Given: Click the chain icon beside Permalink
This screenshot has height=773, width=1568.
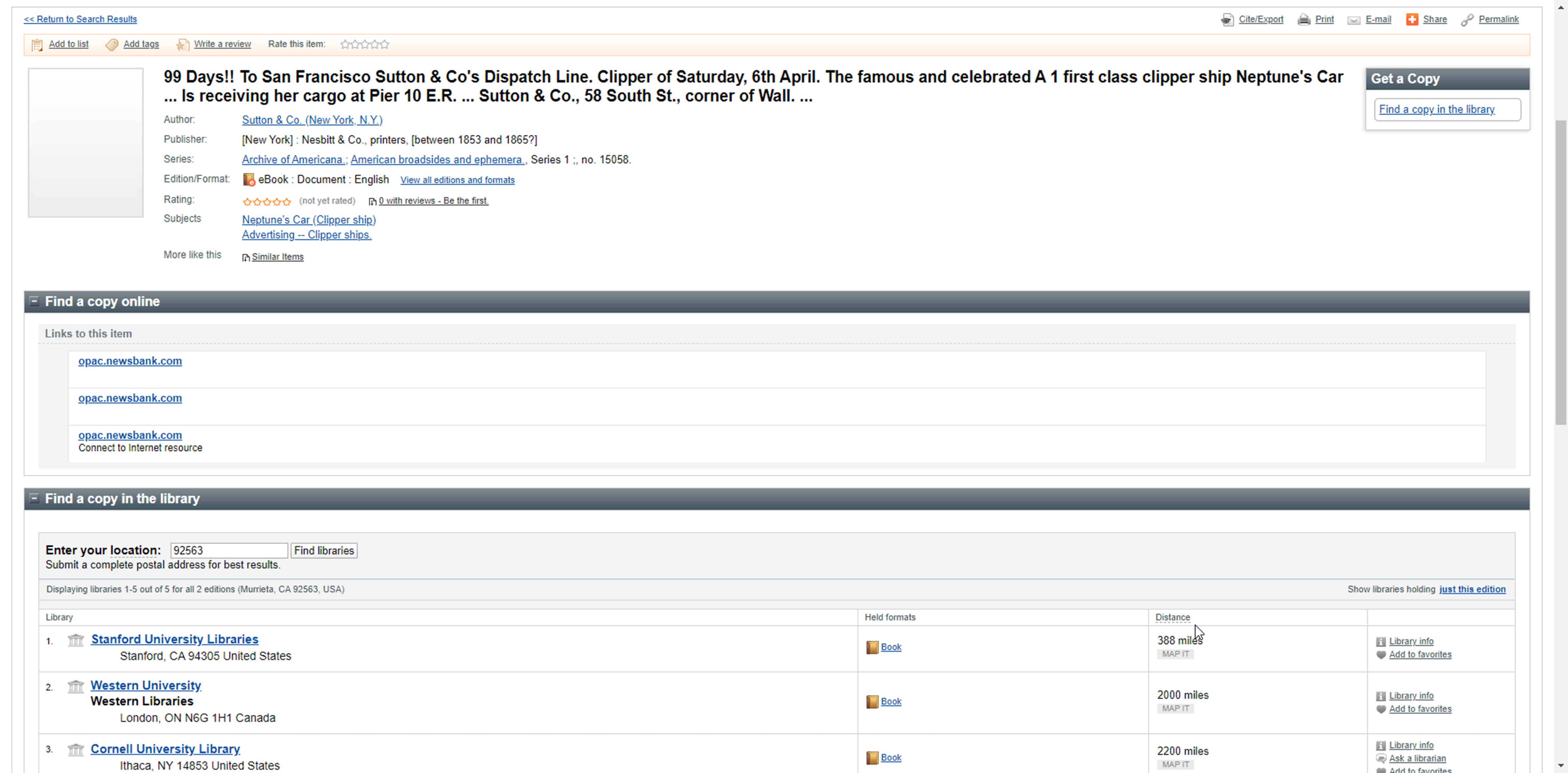Looking at the screenshot, I should coord(1467,20).
